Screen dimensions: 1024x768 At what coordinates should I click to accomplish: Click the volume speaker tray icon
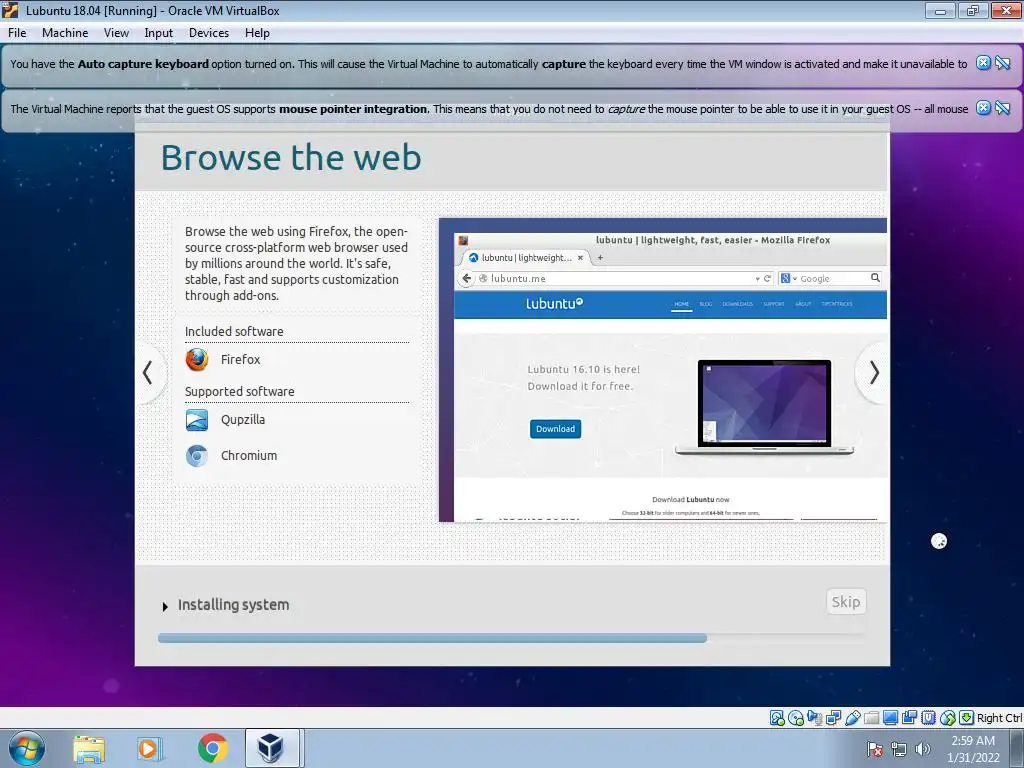(922, 749)
